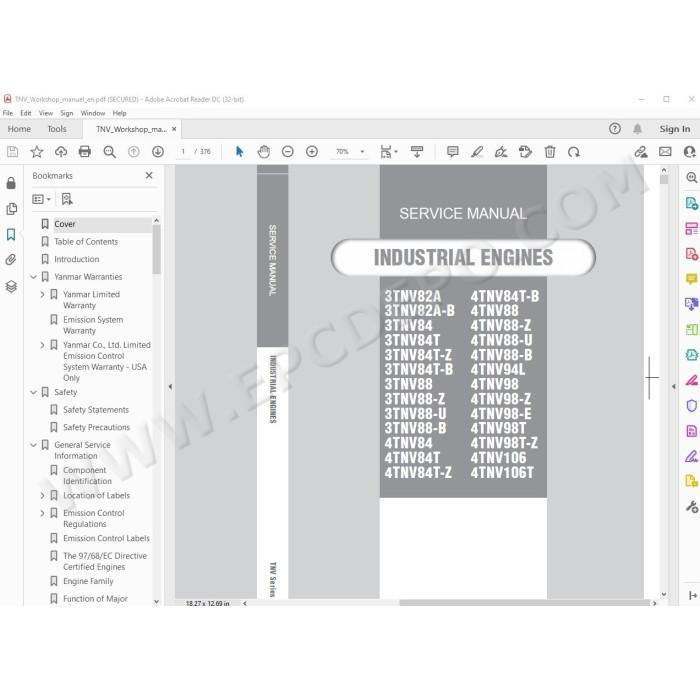Image resolution: width=700 pixels, height=700 pixels.
Task: Open the find text magnifier tool
Action: click(109, 152)
